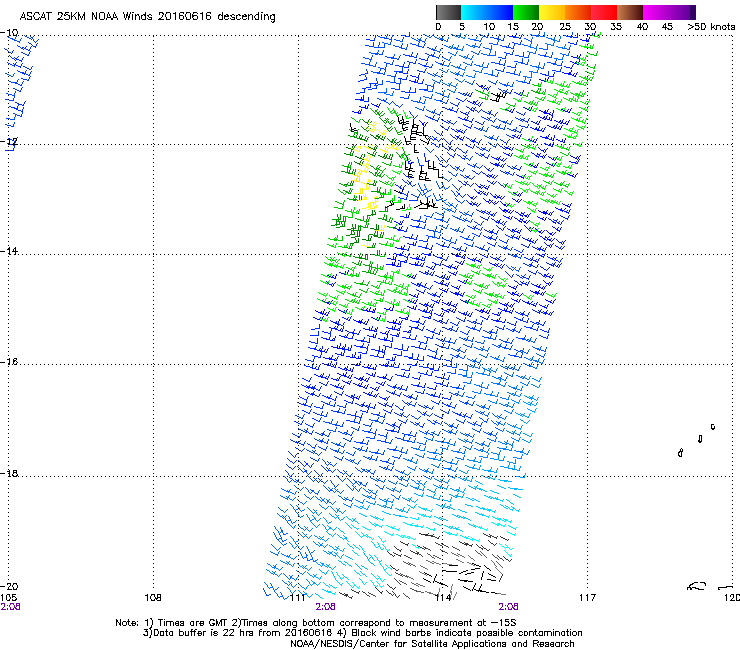Click the green 15–20 knot color segment
The image size is (740, 650).
pyautogui.click(x=526, y=12)
